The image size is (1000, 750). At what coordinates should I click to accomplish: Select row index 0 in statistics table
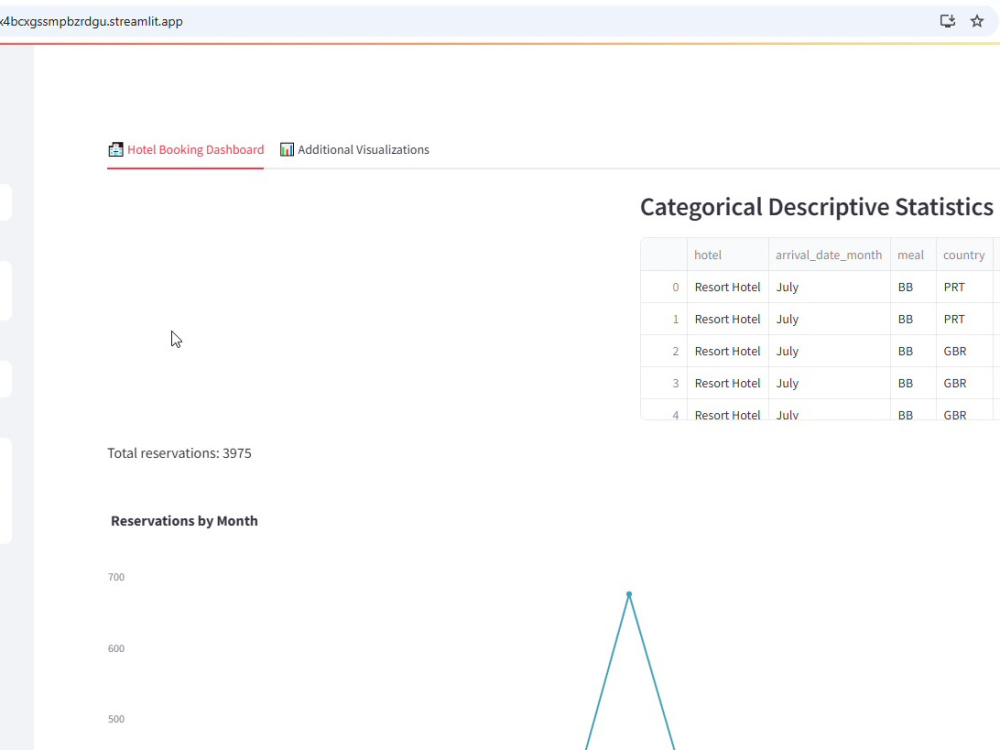coord(664,287)
